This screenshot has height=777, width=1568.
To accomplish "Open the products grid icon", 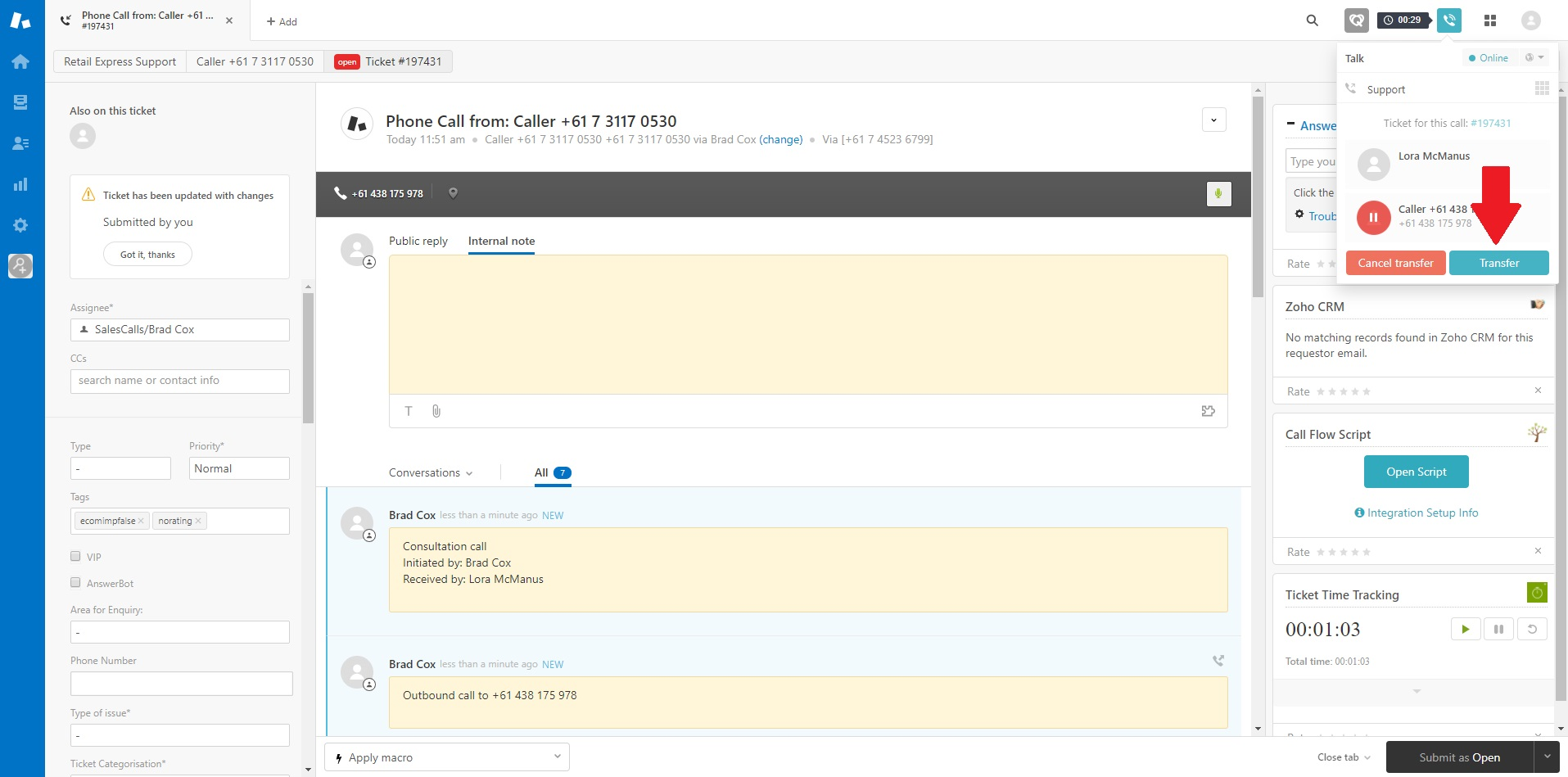I will coord(1490,20).
